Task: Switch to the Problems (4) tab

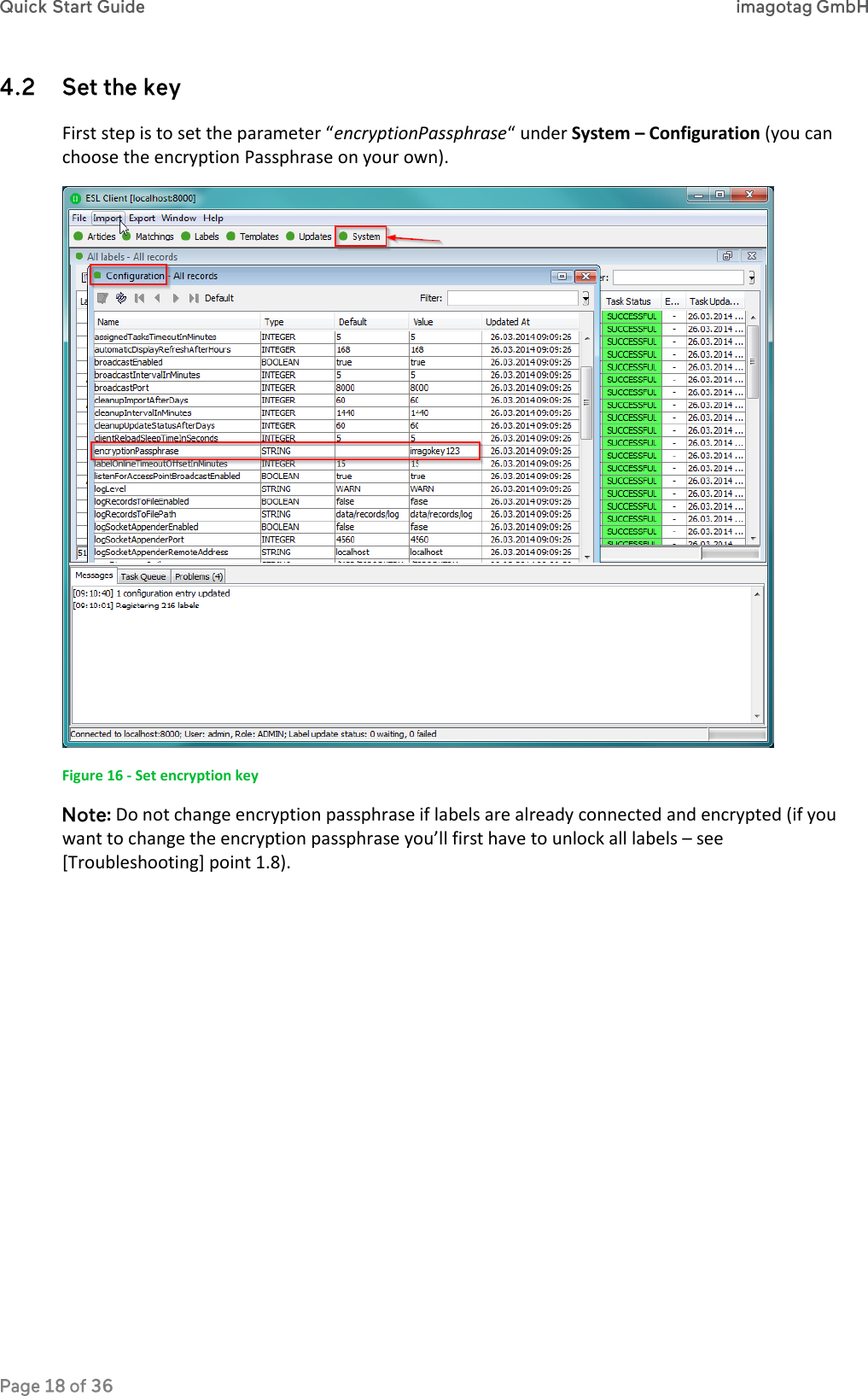Action: [x=198, y=576]
